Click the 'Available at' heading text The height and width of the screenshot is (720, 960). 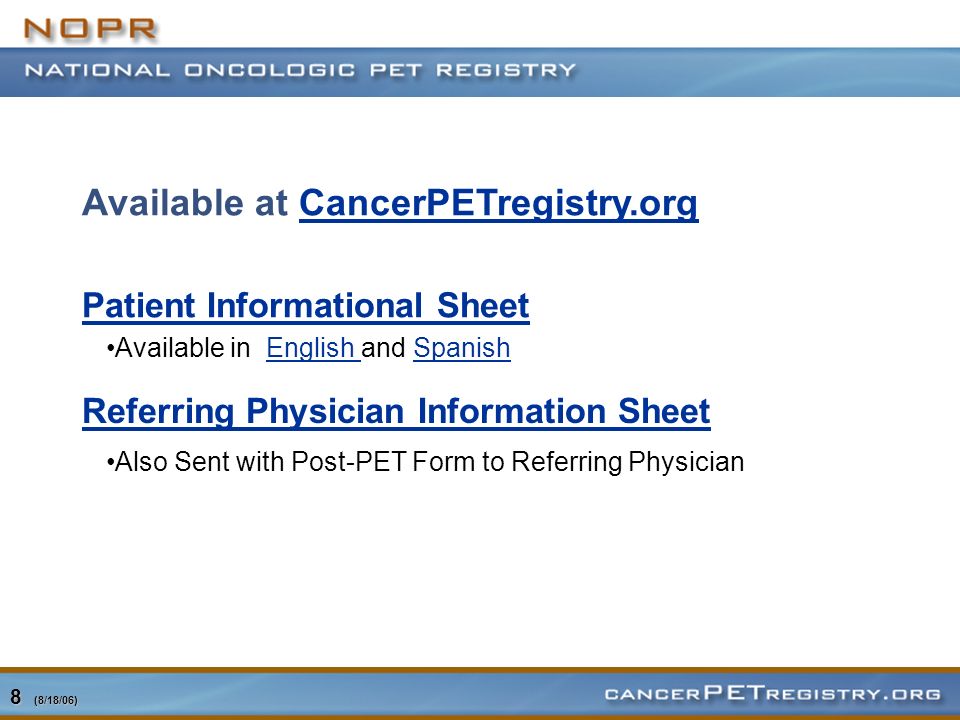185,203
